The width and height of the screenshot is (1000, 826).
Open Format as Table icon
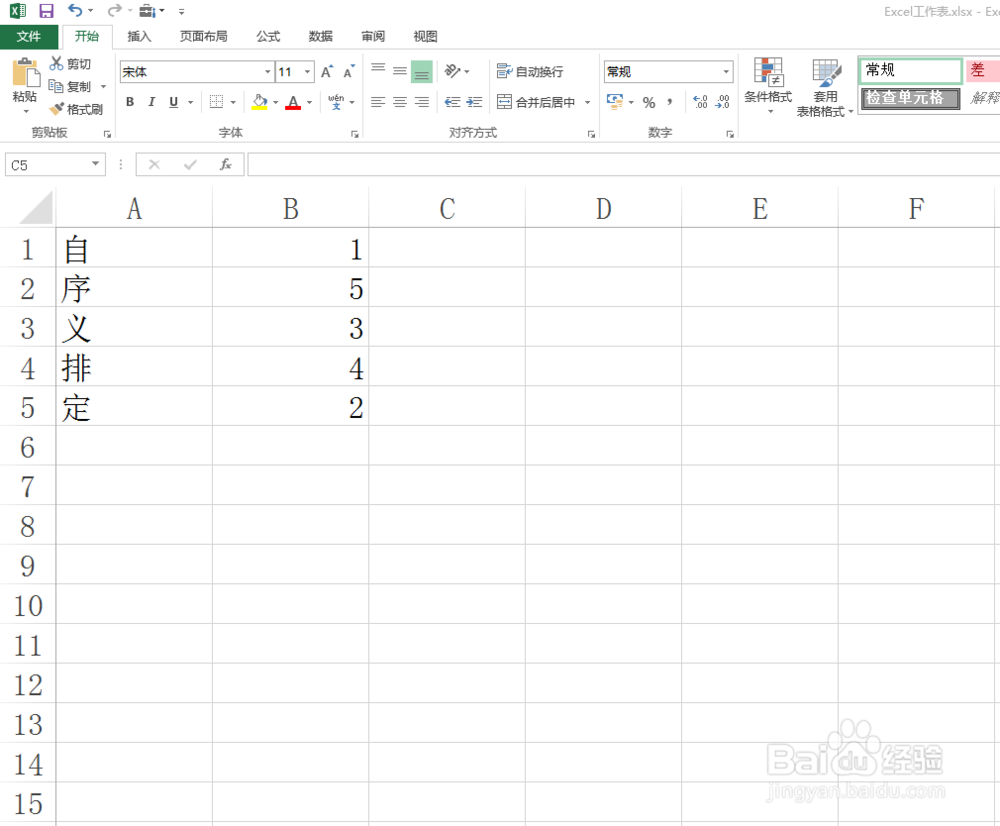(x=826, y=73)
